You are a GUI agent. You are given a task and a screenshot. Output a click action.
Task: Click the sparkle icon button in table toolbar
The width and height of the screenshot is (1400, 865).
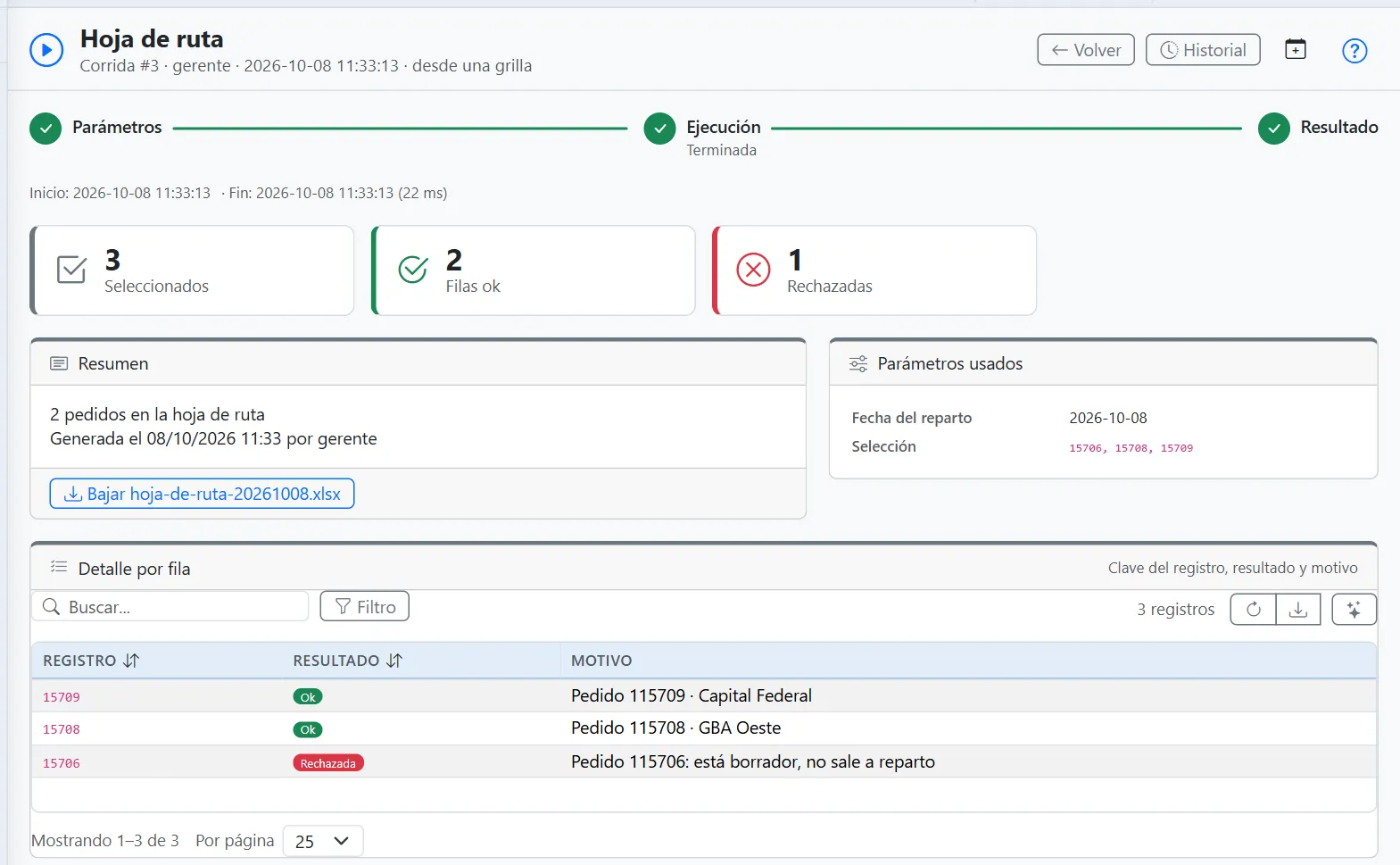pyautogui.click(x=1354, y=610)
